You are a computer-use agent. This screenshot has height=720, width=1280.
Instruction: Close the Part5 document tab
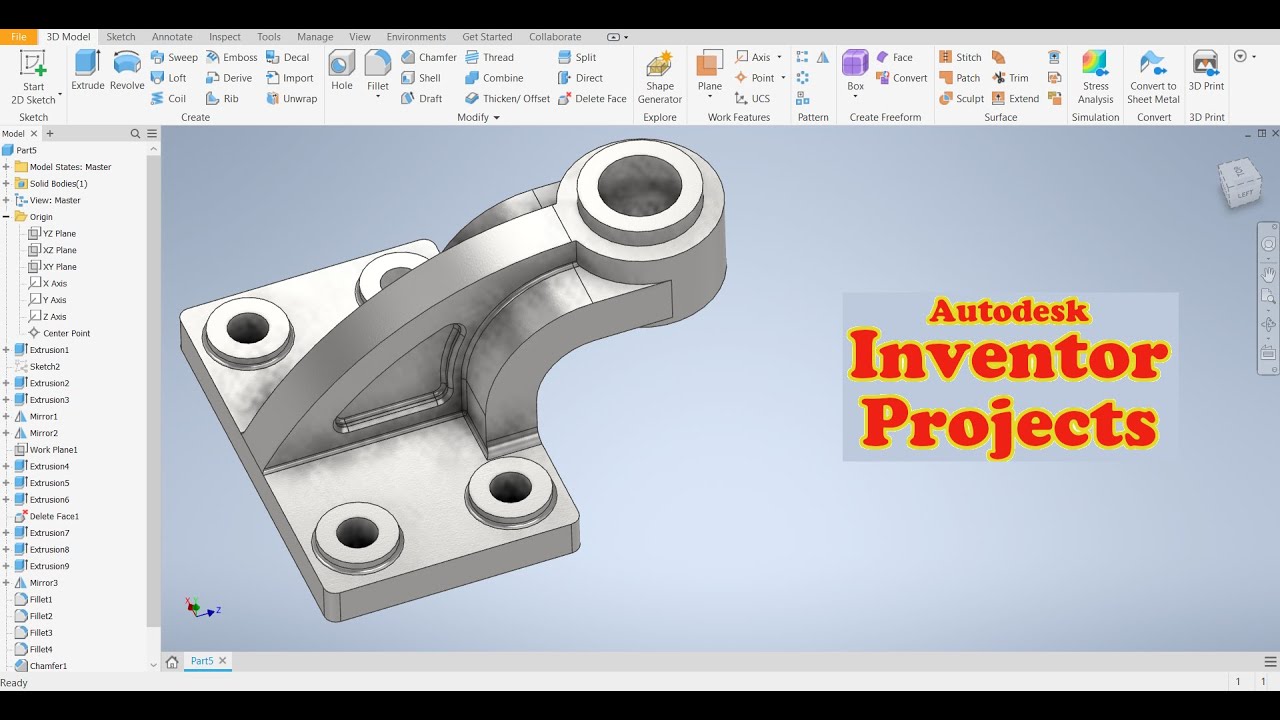pyautogui.click(x=223, y=661)
